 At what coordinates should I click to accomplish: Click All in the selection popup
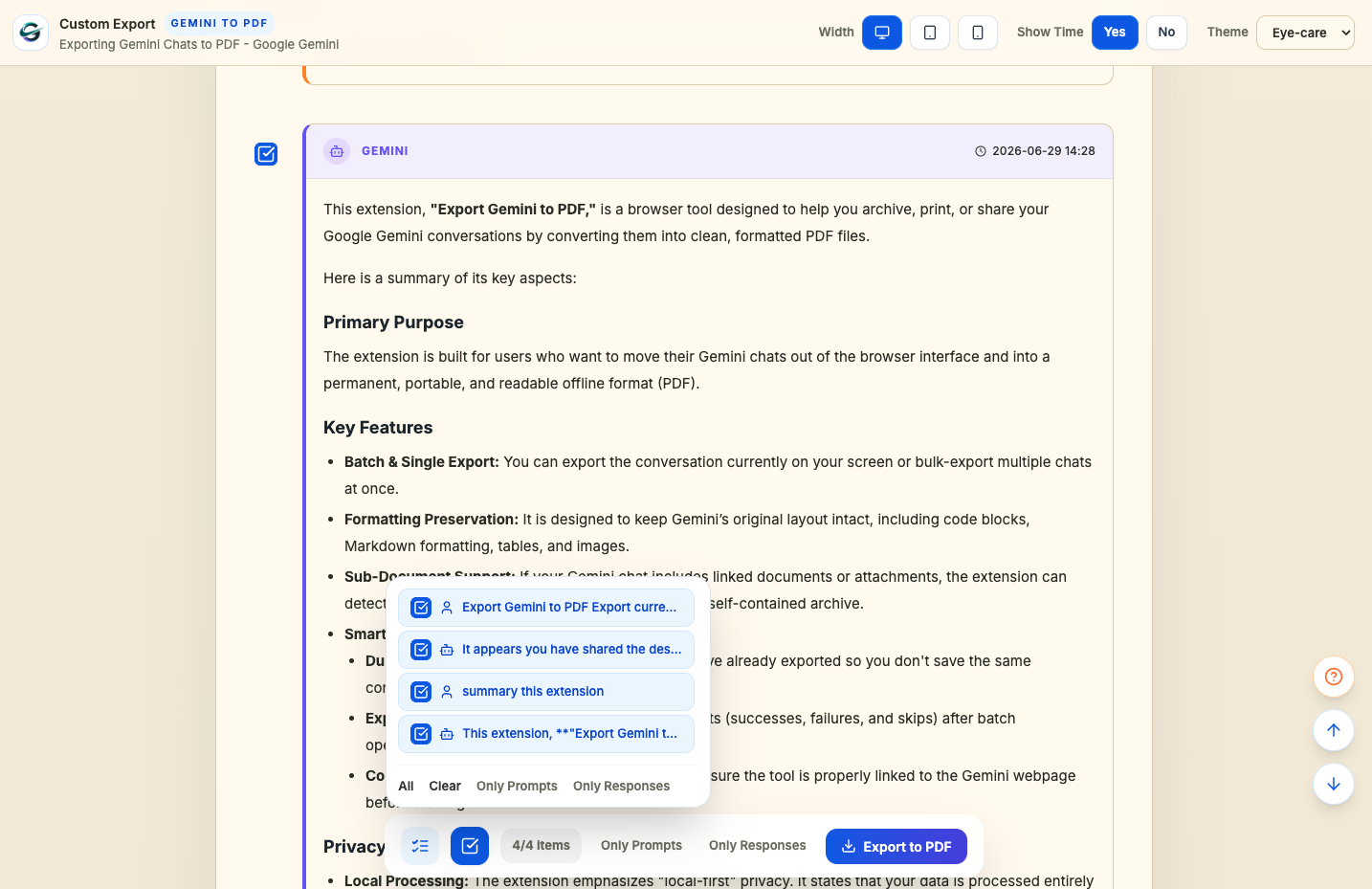[x=406, y=786]
